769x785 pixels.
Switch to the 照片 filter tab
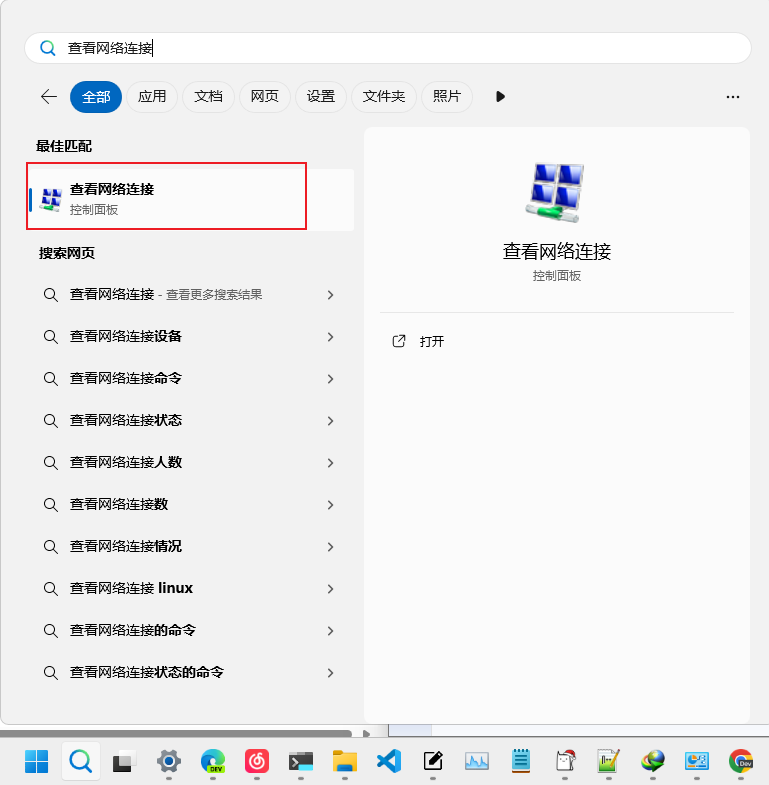click(447, 97)
